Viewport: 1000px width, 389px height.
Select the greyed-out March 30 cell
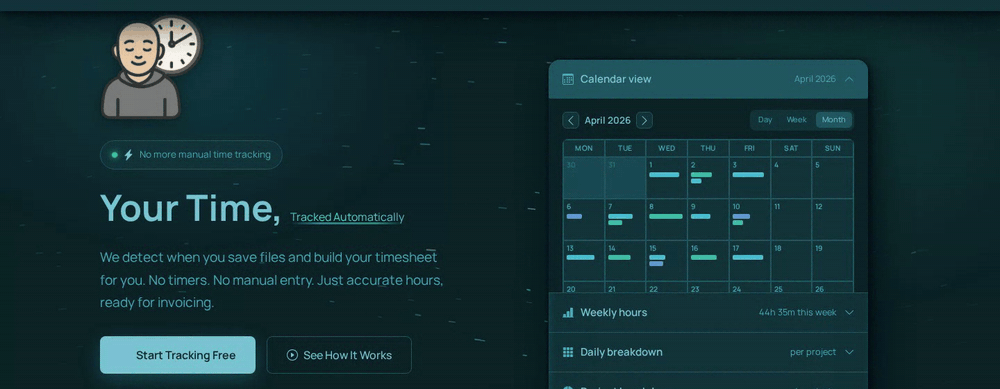coord(584,178)
